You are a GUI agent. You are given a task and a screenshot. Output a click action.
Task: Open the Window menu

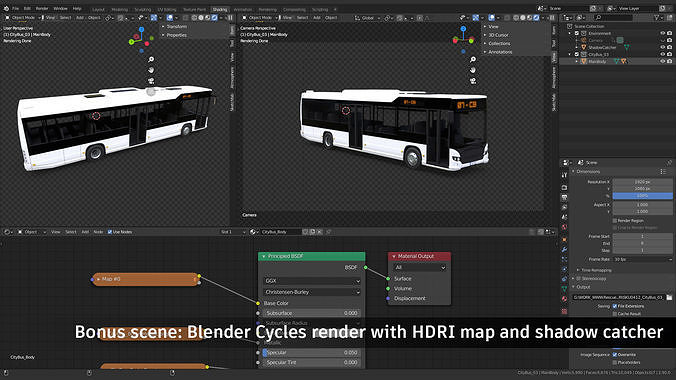60,9
